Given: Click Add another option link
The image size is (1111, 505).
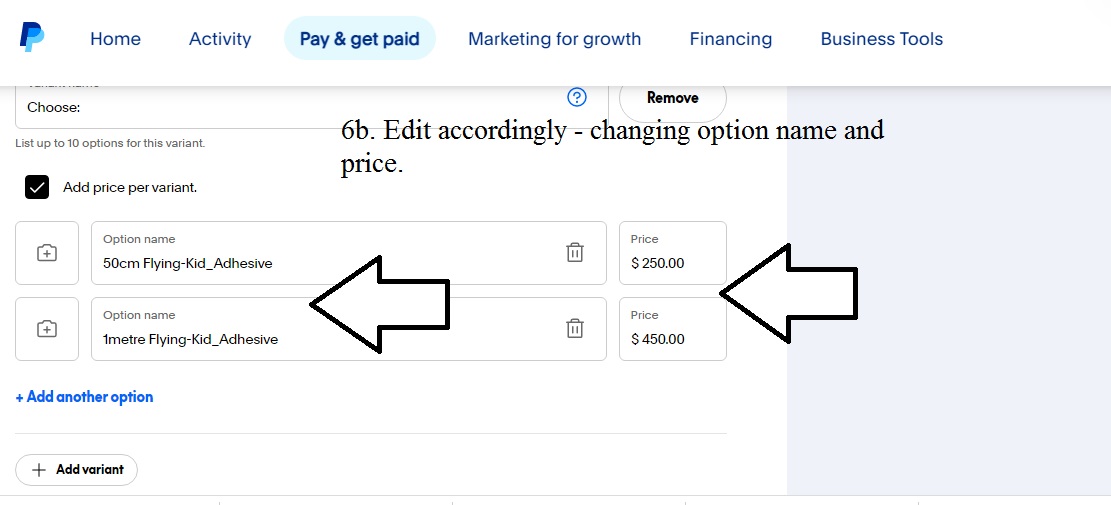Looking at the screenshot, I should click(x=84, y=397).
